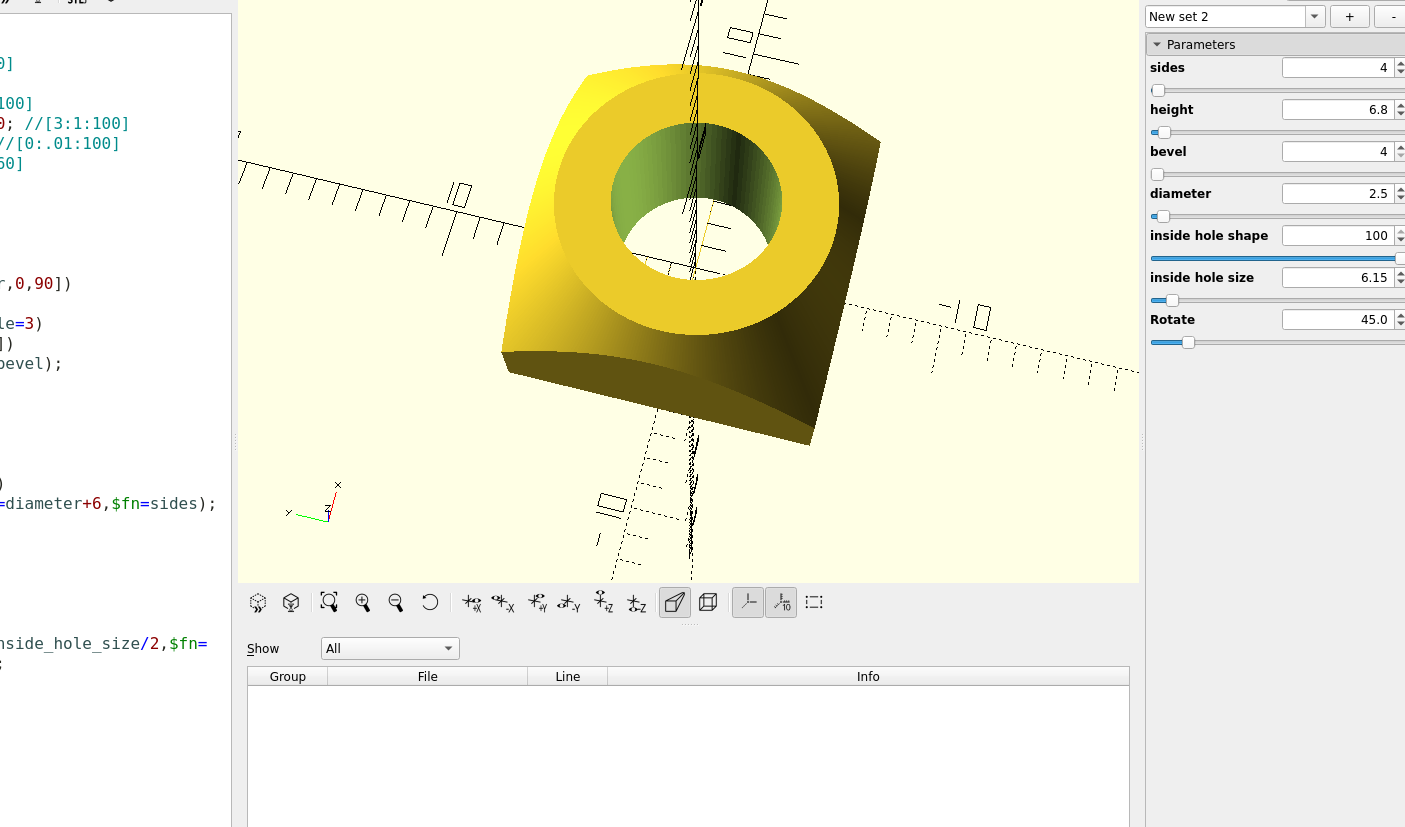The height and width of the screenshot is (827, 1405).
Task: Click the File column header
Action: tap(427, 676)
